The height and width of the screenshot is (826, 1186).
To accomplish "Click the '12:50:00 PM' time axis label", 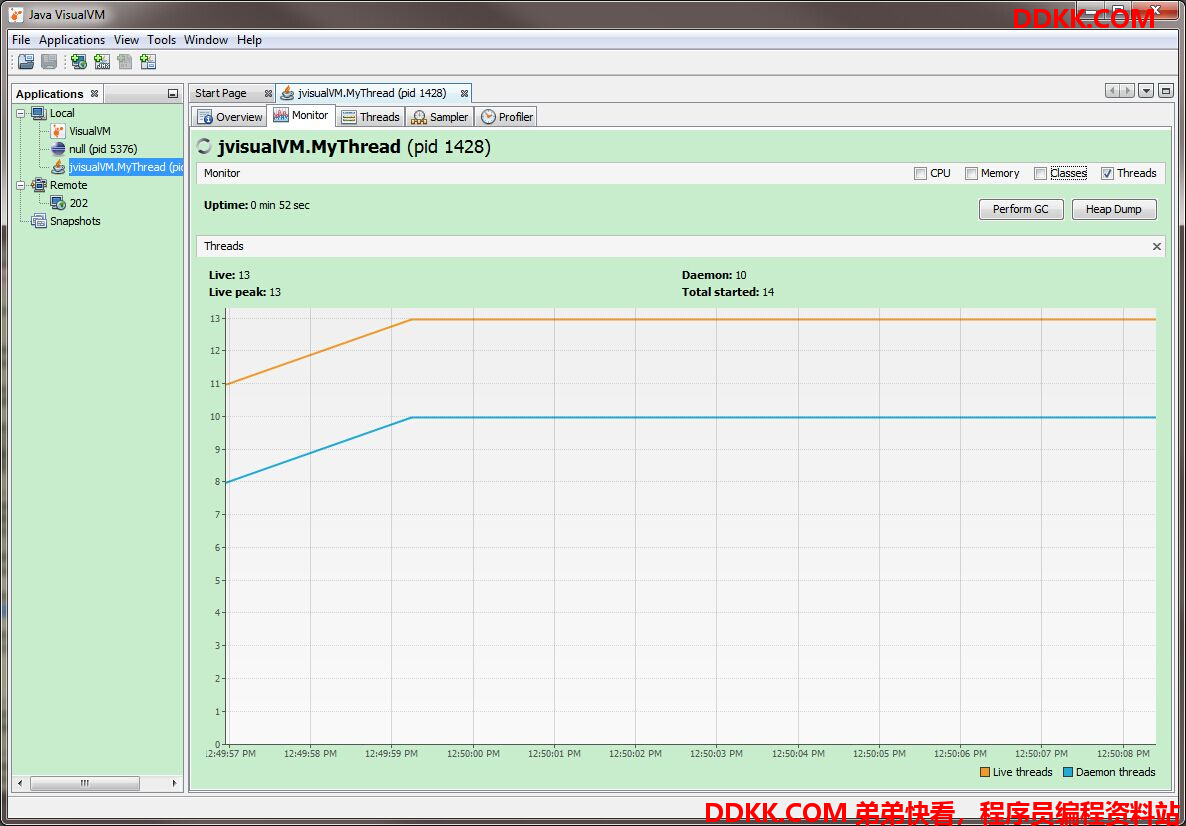I will coord(473,753).
